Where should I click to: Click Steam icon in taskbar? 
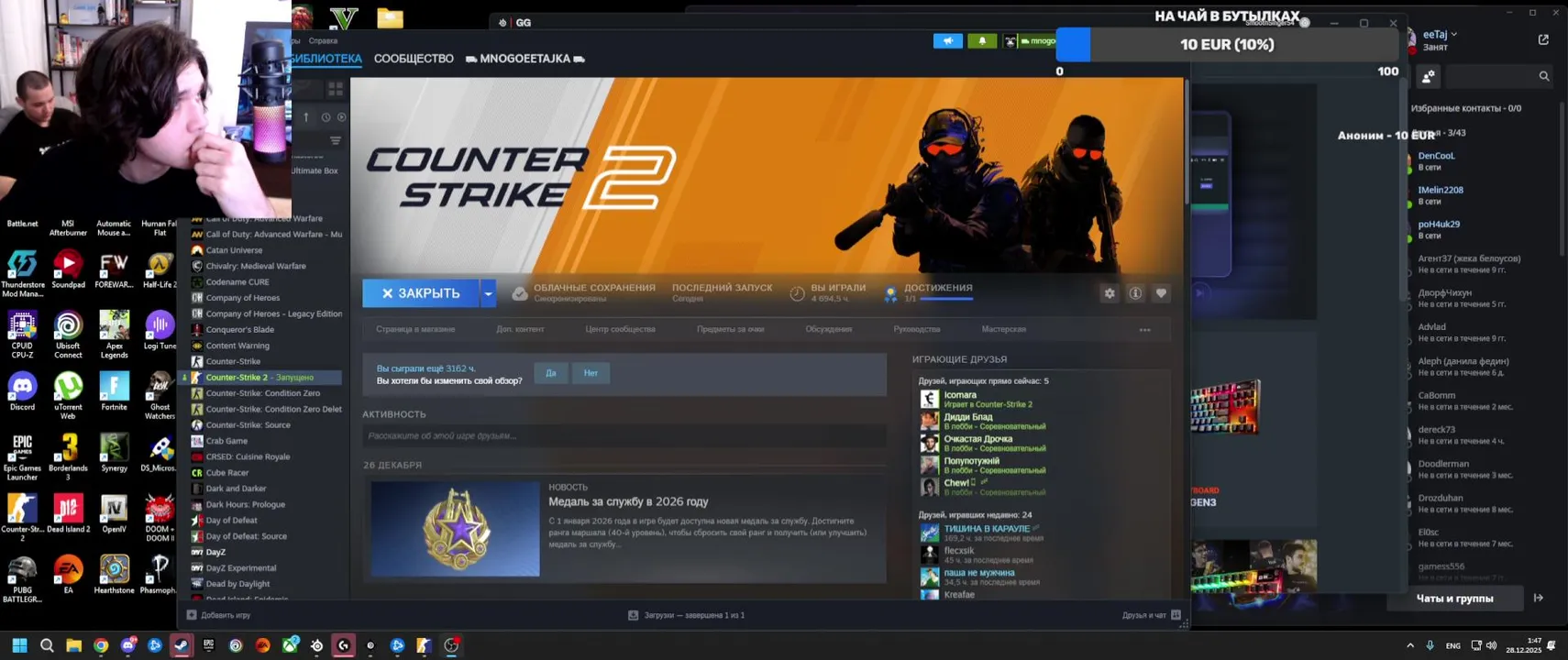182,645
